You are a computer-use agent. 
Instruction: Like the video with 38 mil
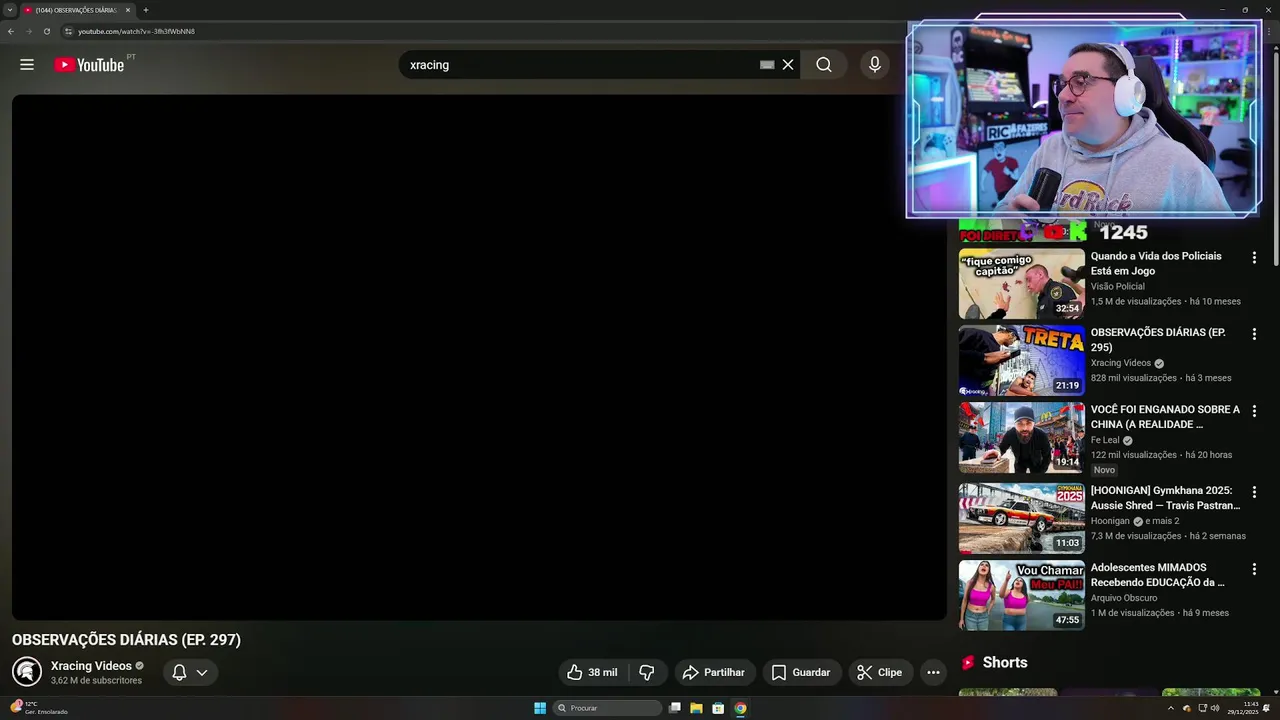point(592,673)
